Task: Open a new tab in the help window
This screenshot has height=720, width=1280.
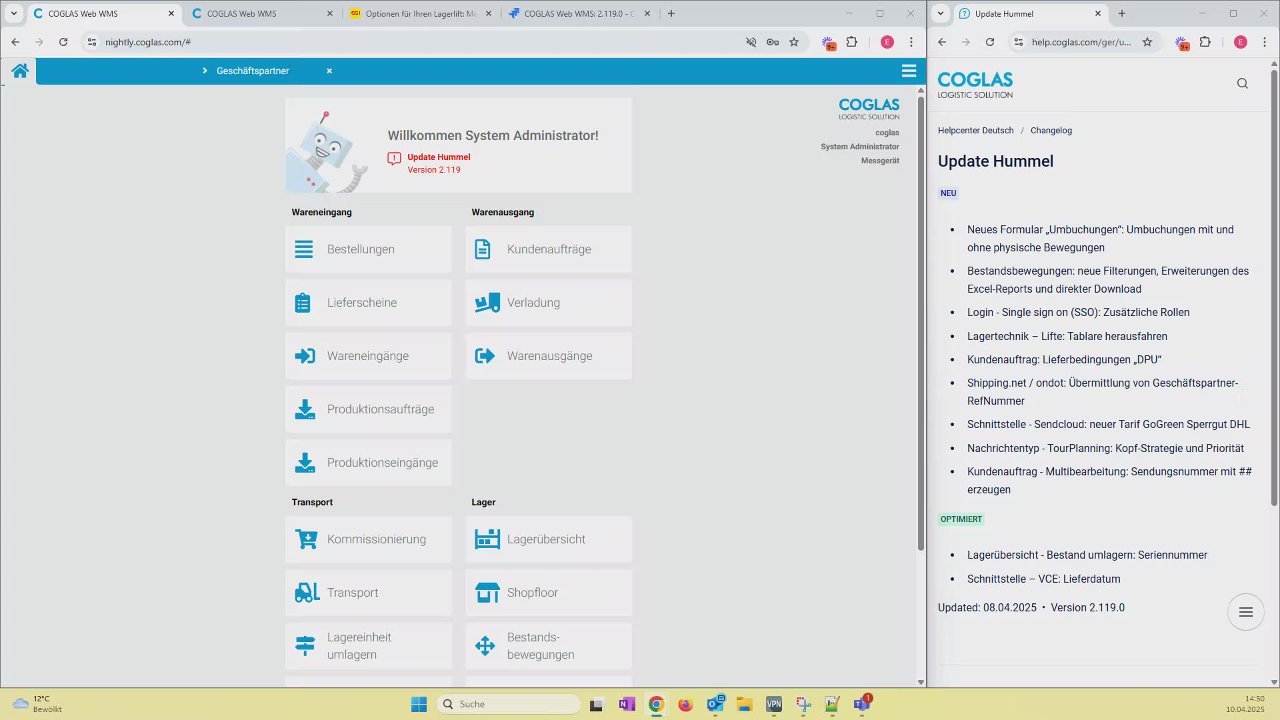Action: (1122, 14)
